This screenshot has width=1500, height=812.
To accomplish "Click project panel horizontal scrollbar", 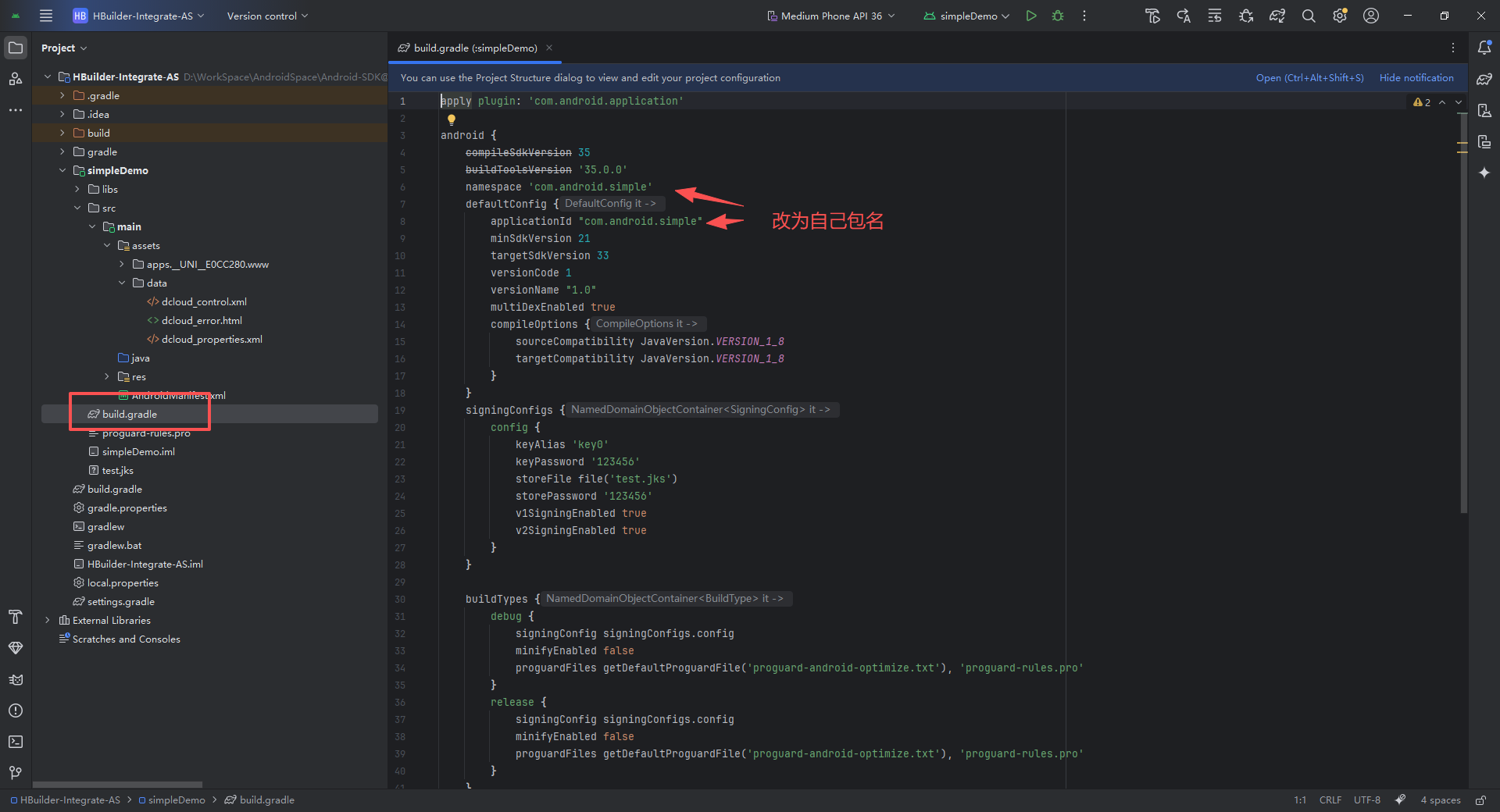I will [117, 785].
